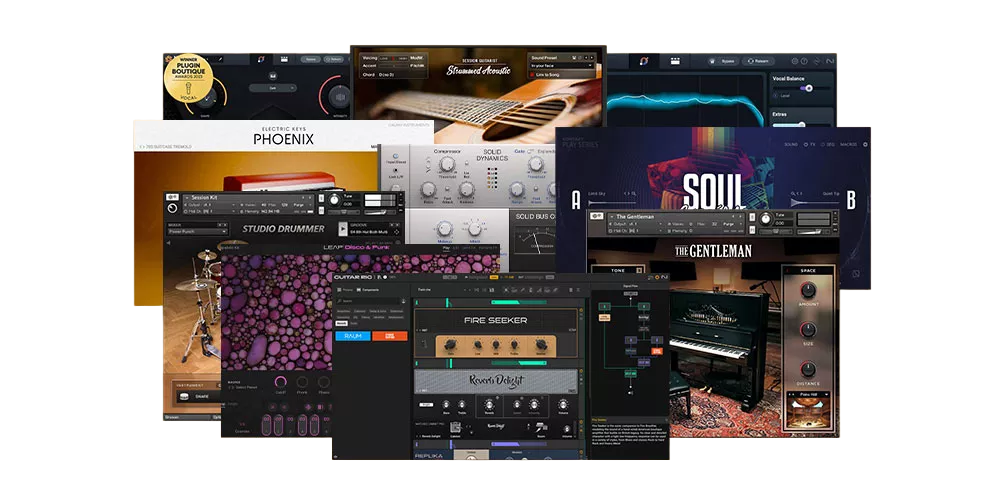
Task: Select the second tab icon in the Vocal Balance window
Action: point(675,61)
